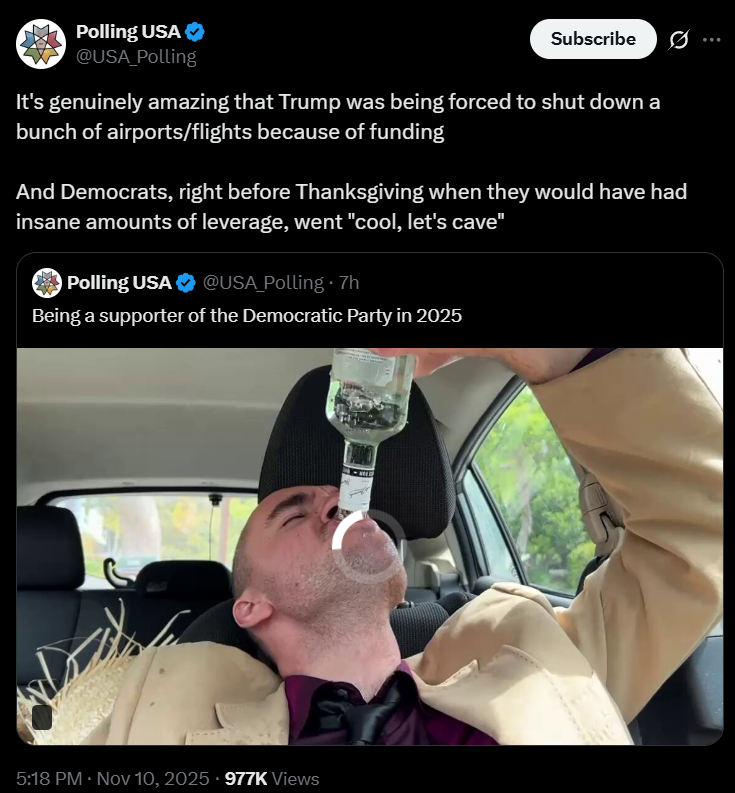Click the Polling USA profile avatar
735x793 pixels.
click(x=41, y=44)
